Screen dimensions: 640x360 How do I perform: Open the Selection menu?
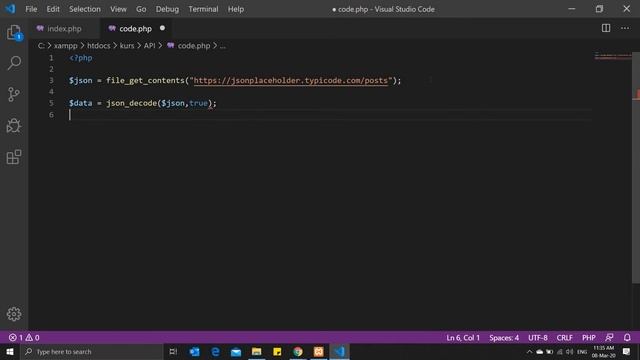tap(84, 9)
